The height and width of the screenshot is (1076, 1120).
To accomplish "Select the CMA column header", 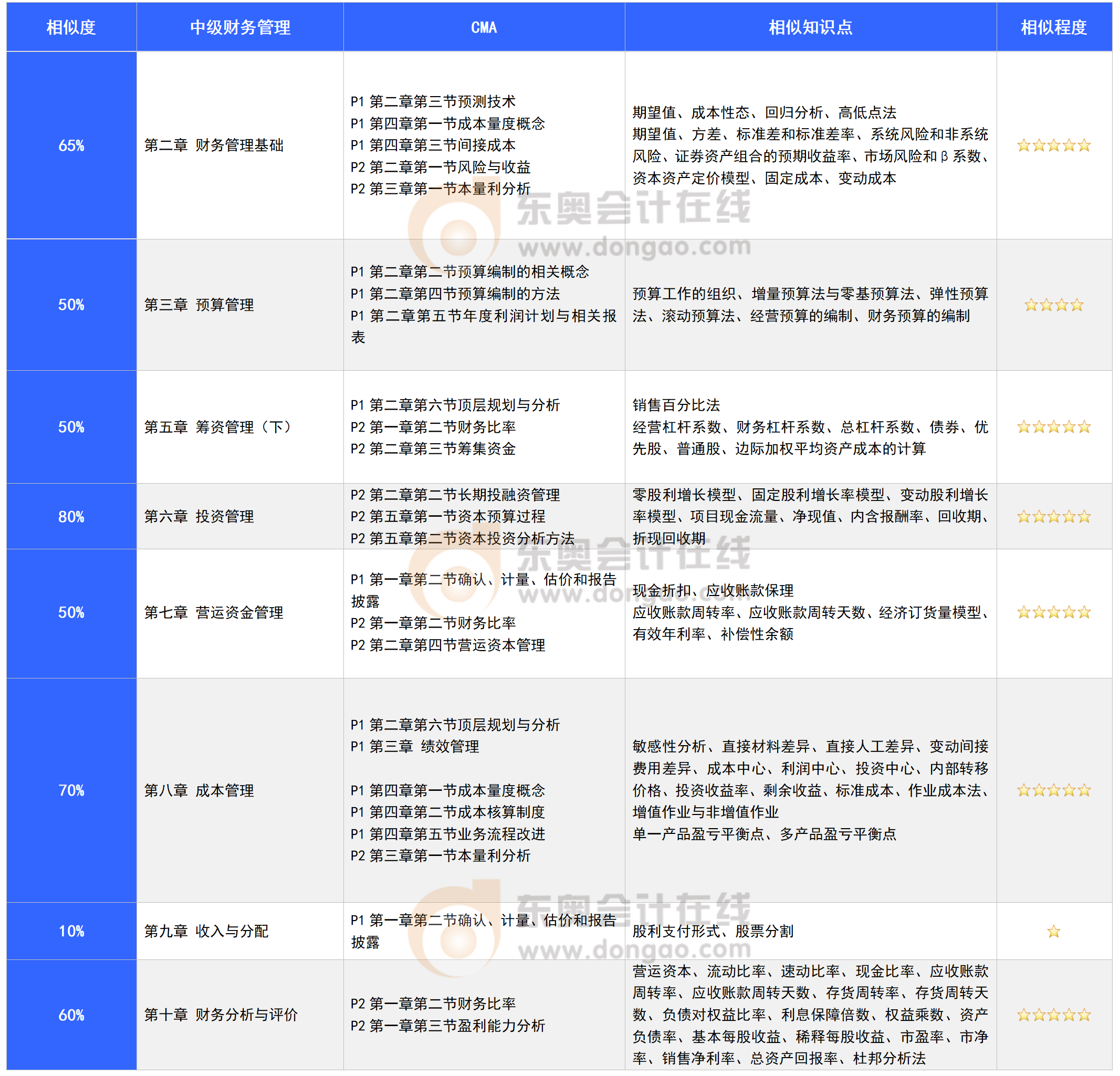I will pyautogui.click(x=484, y=27).
